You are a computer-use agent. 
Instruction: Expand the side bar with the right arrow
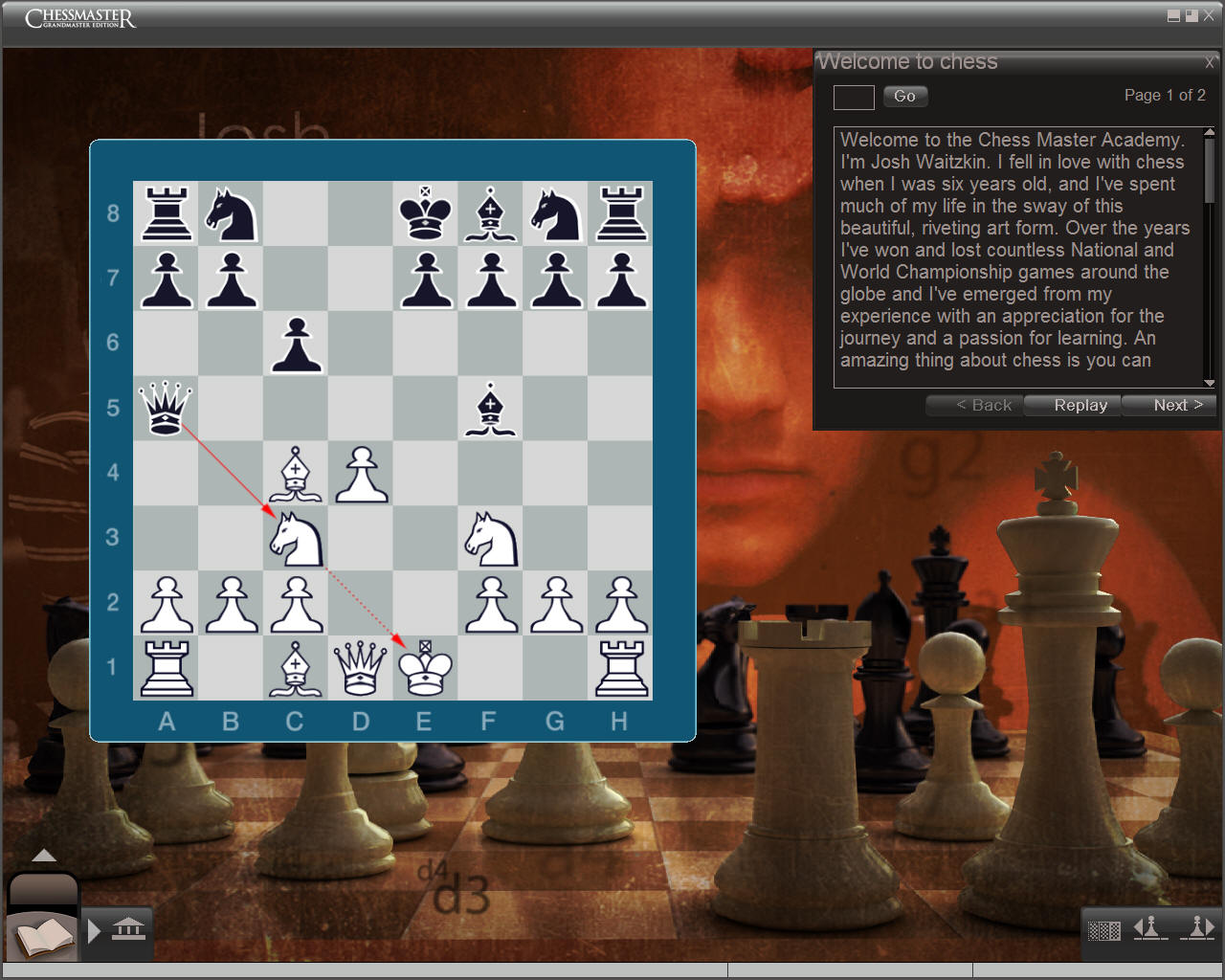coord(94,930)
